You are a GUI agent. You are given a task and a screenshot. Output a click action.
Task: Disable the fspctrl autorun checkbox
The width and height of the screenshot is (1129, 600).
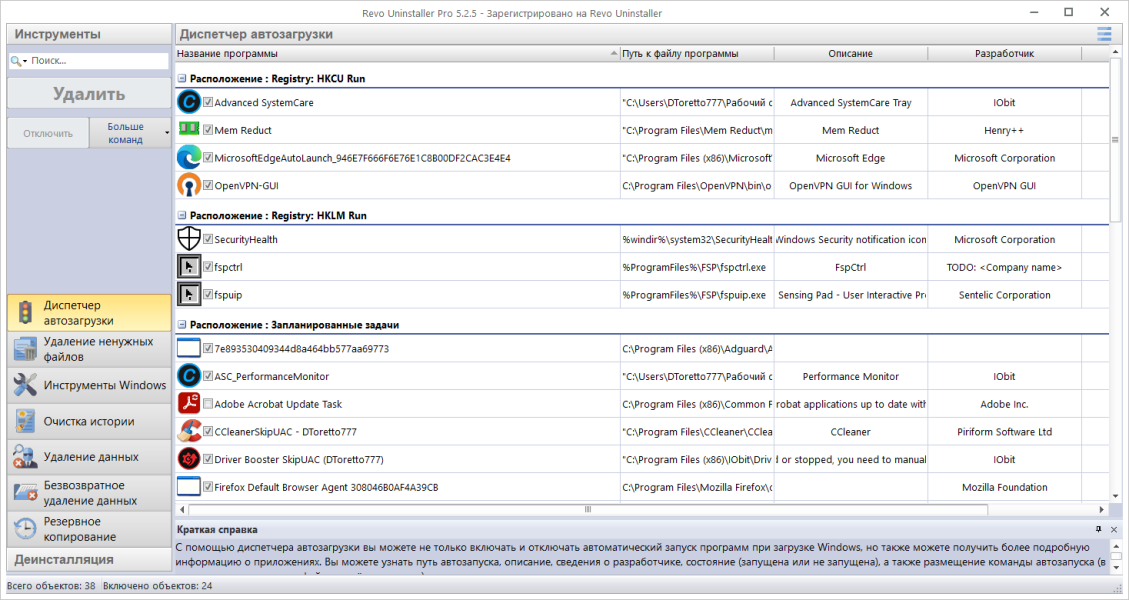(208, 267)
